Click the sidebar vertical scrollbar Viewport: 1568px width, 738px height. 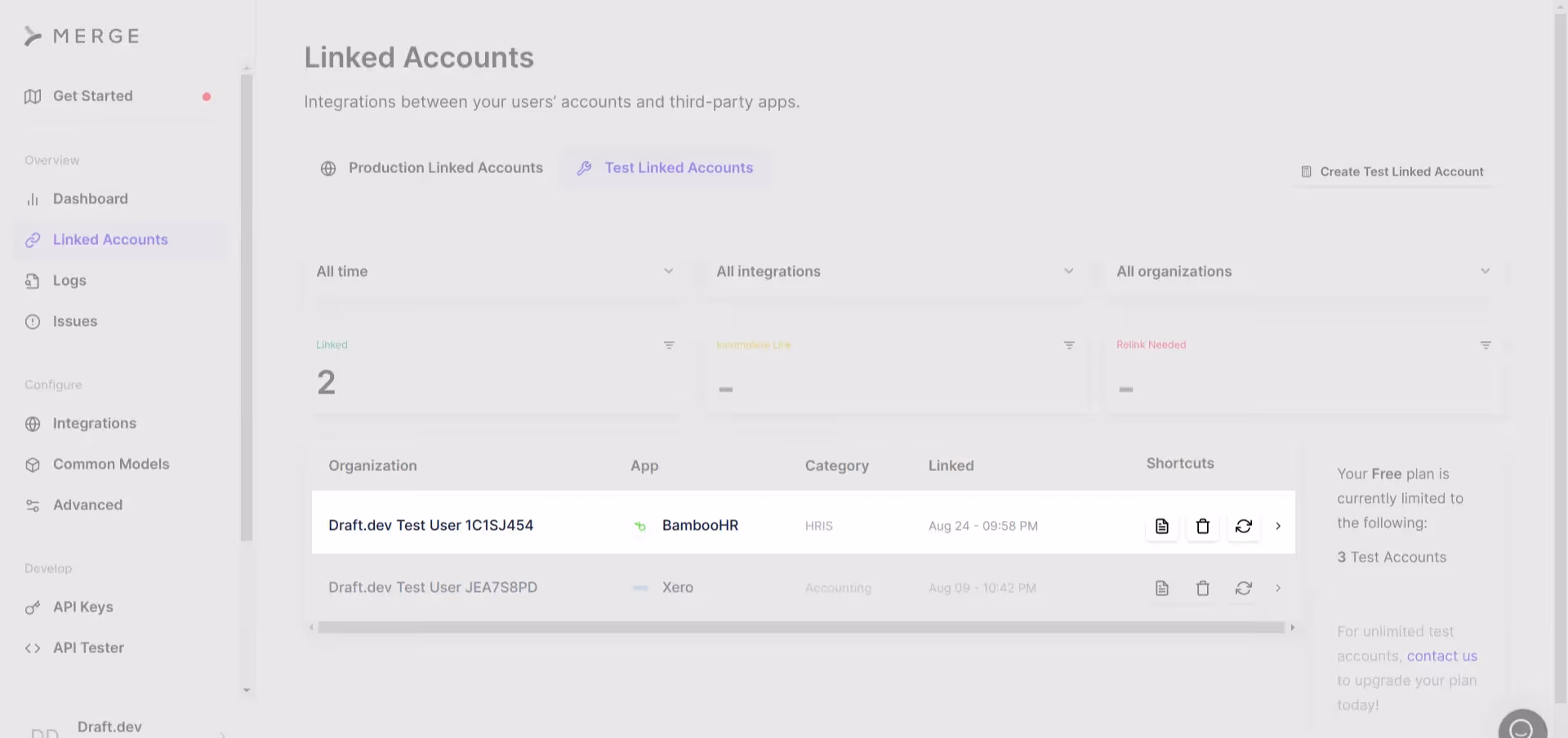pyautogui.click(x=247, y=308)
